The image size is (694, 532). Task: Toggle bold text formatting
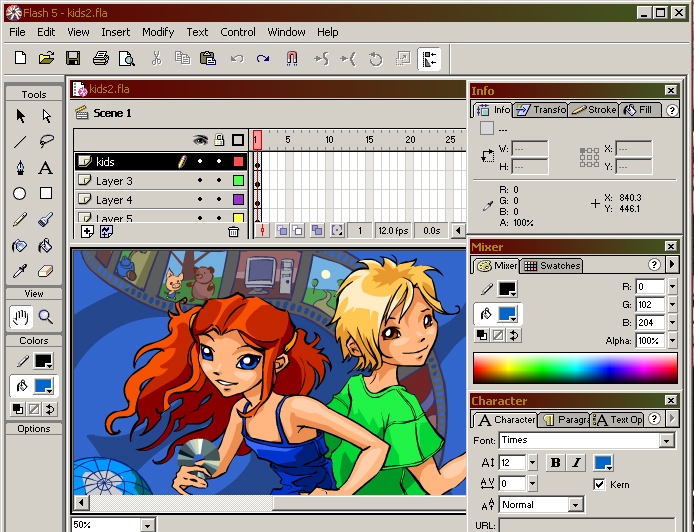556,463
